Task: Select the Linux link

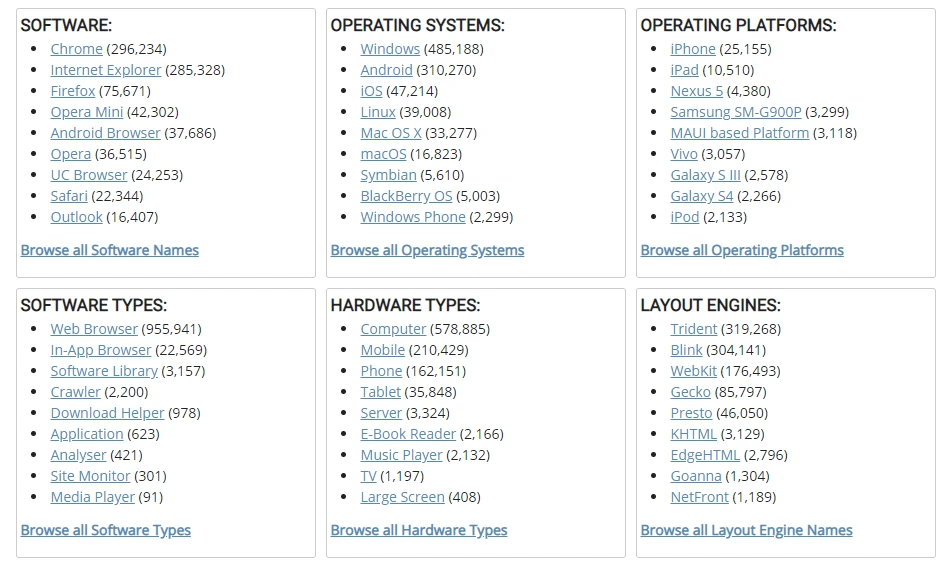Action: click(378, 112)
